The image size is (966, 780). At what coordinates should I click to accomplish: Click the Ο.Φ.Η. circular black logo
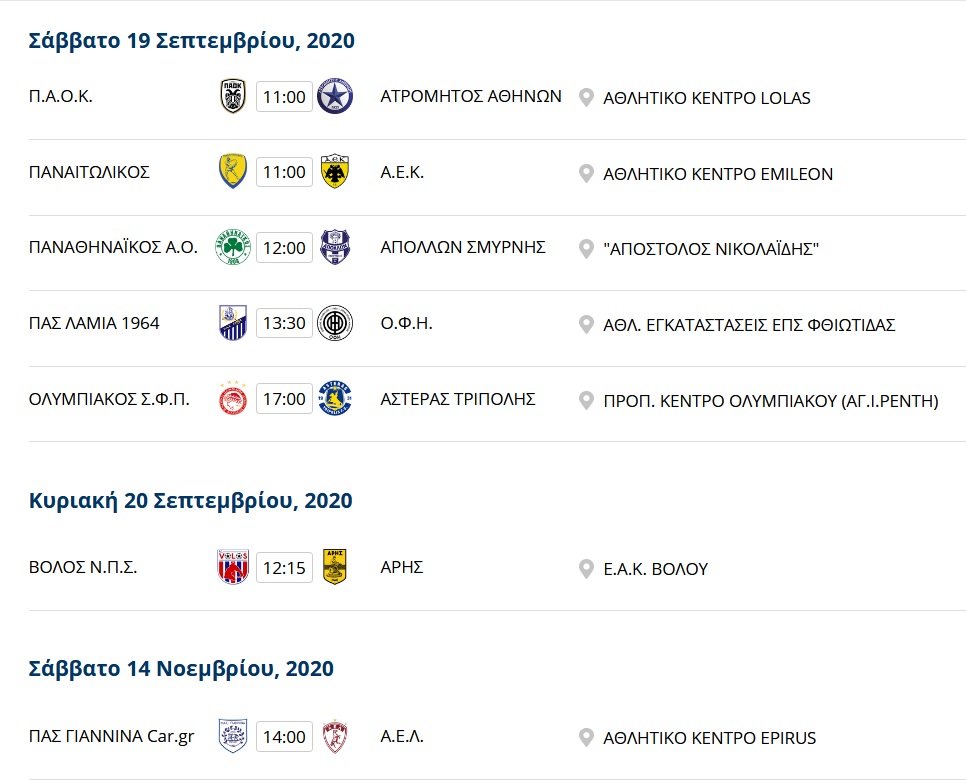(335, 323)
